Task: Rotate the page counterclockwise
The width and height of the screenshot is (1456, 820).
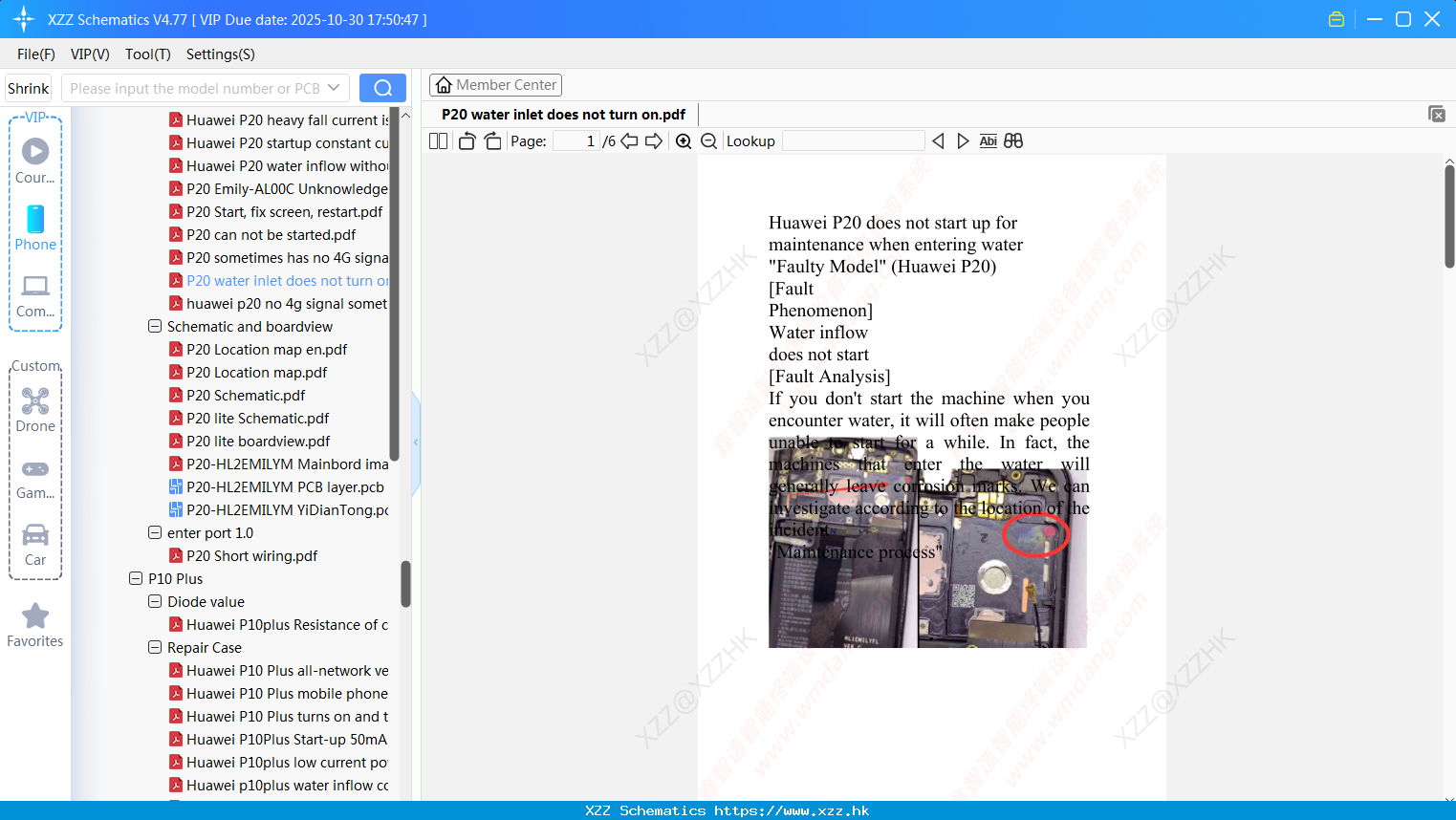Action: pos(467,140)
